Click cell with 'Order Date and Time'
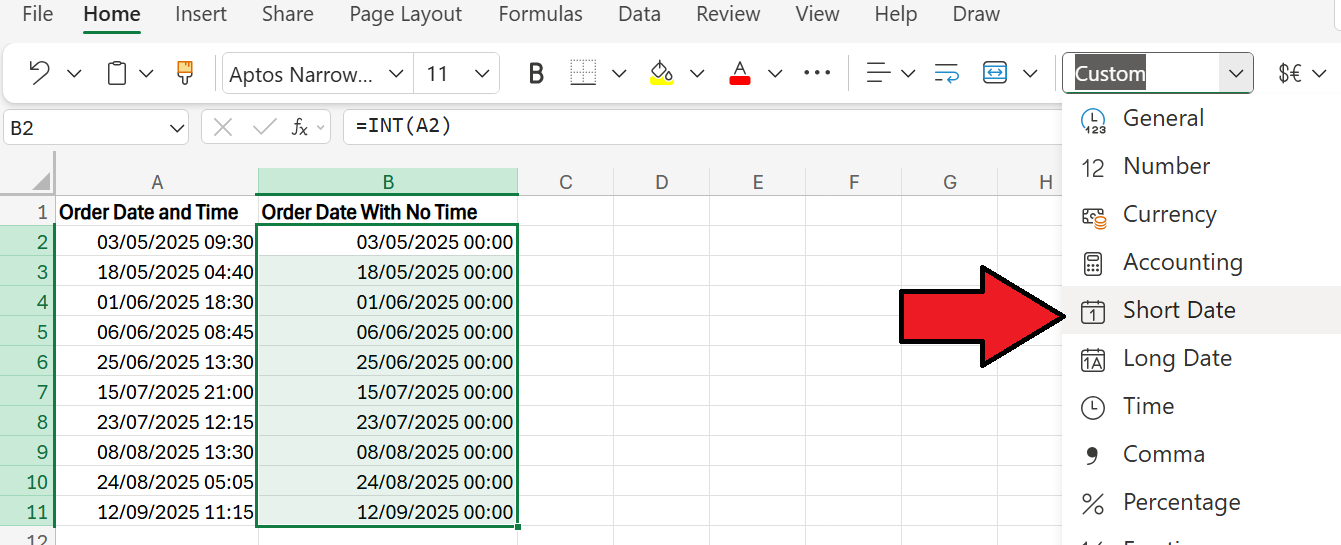This screenshot has width=1341, height=545. pyautogui.click(x=157, y=212)
